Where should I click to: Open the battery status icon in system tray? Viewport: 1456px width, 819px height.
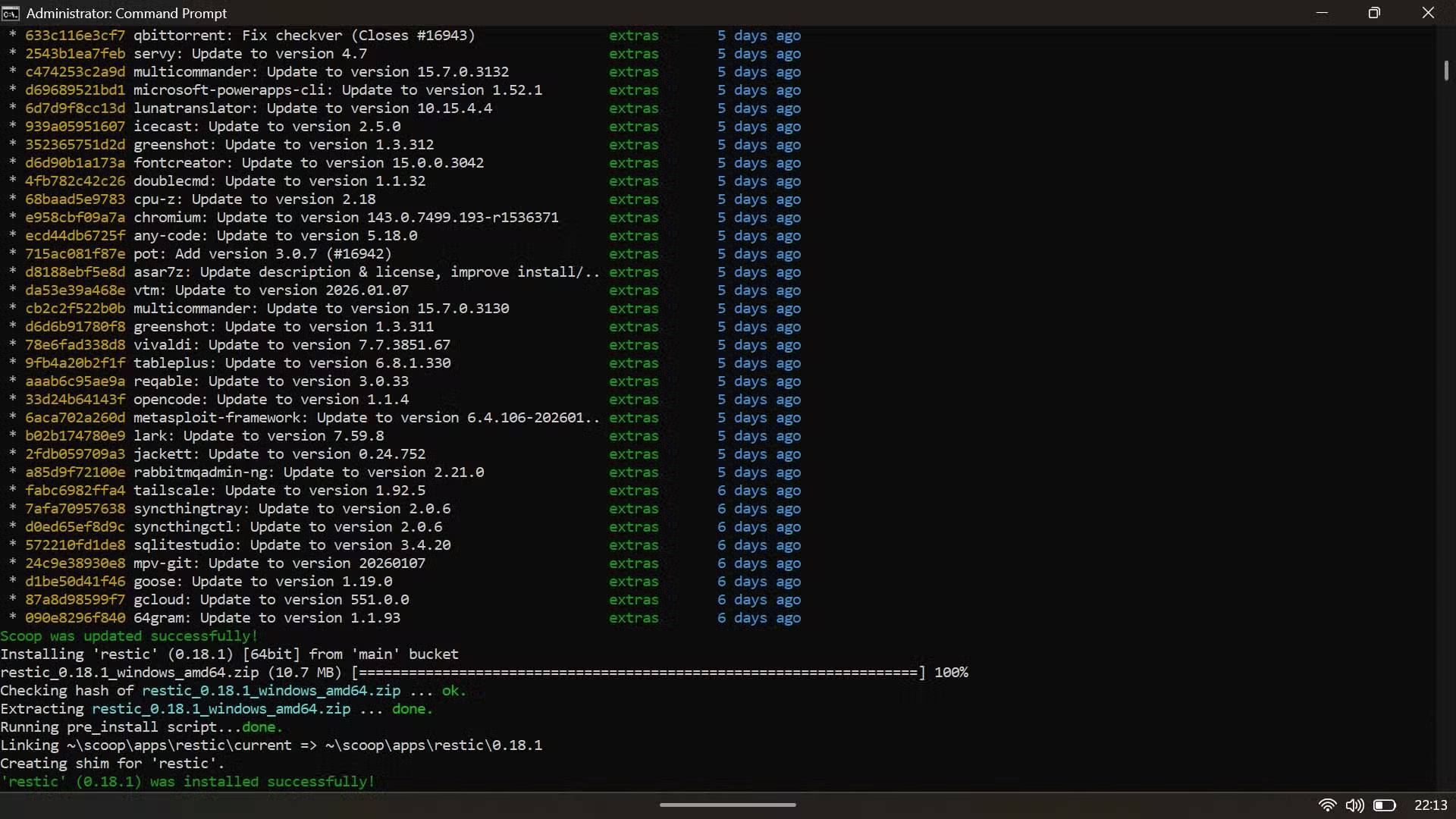tap(1386, 805)
